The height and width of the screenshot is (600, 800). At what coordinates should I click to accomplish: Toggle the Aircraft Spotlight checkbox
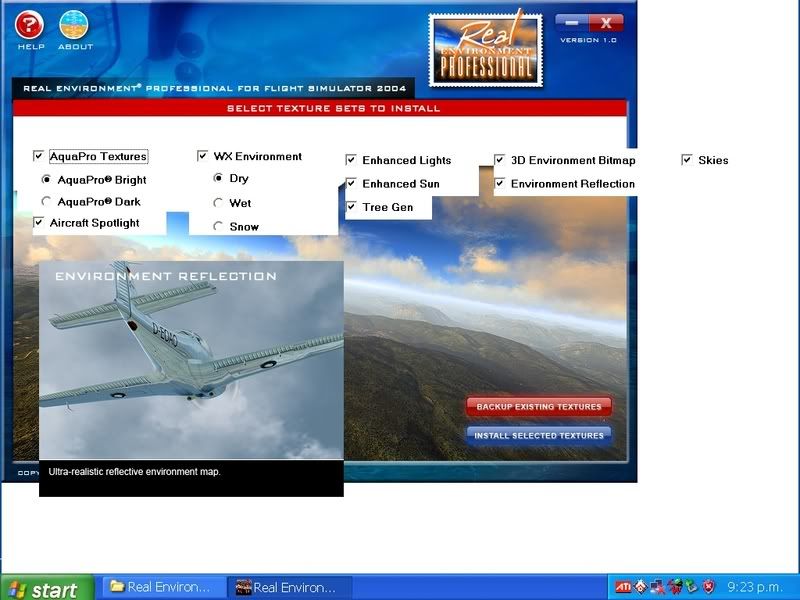pos(39,222)
